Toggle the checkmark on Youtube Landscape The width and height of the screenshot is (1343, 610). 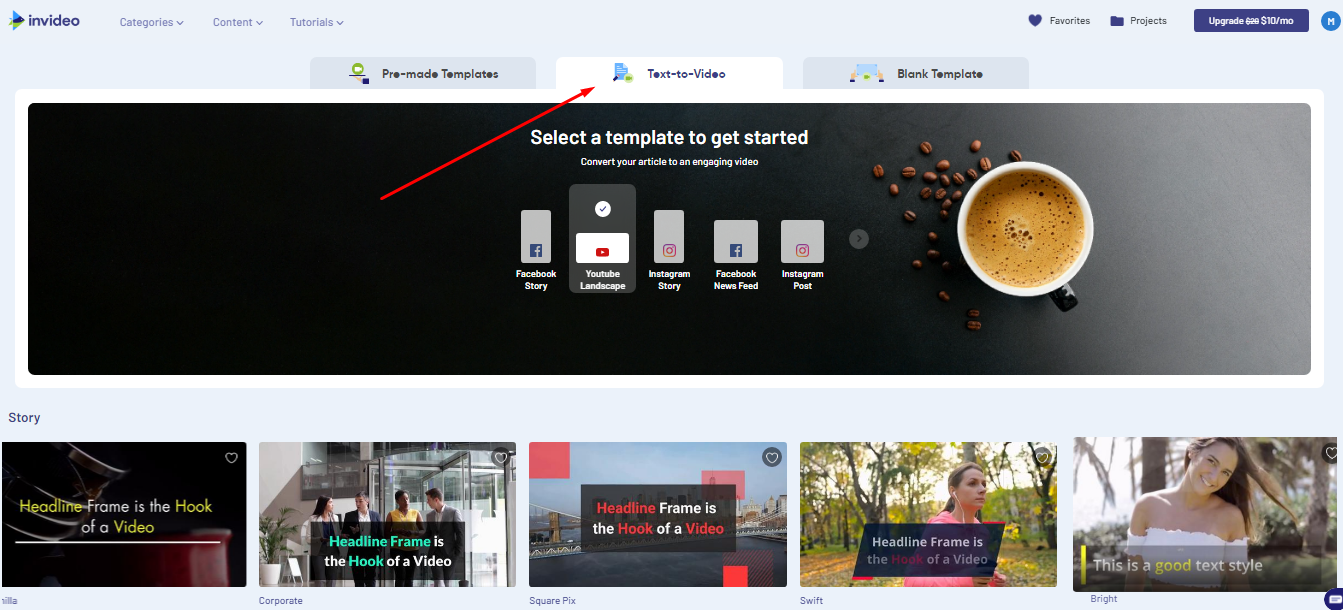602,209
